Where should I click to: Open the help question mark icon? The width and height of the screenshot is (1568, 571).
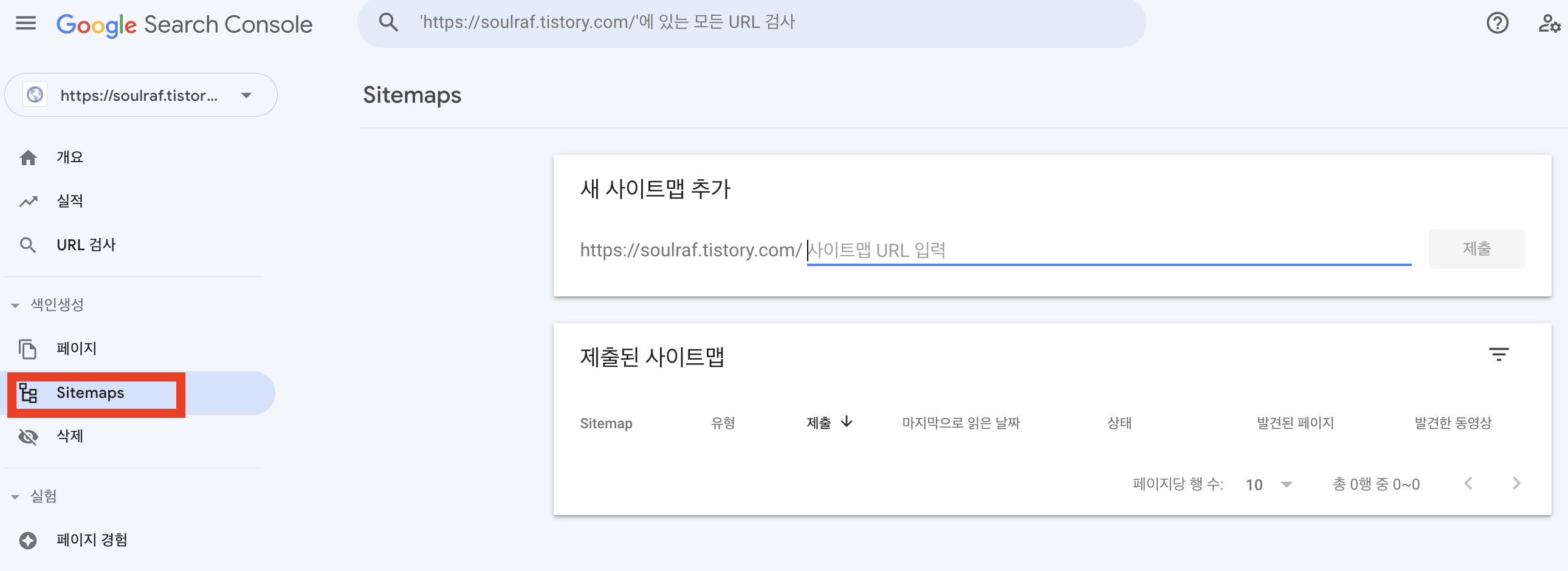coord(1497,23)
